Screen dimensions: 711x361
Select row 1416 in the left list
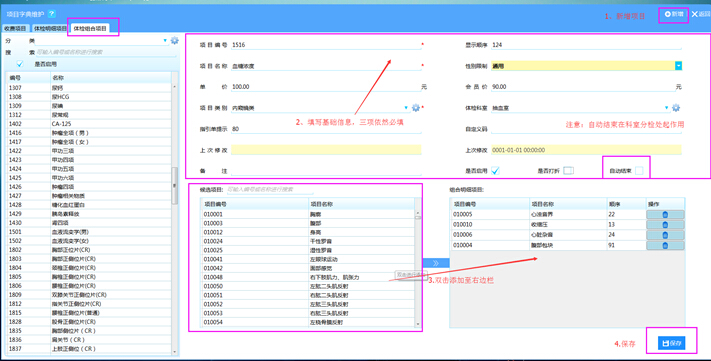(x=89, y=133)
